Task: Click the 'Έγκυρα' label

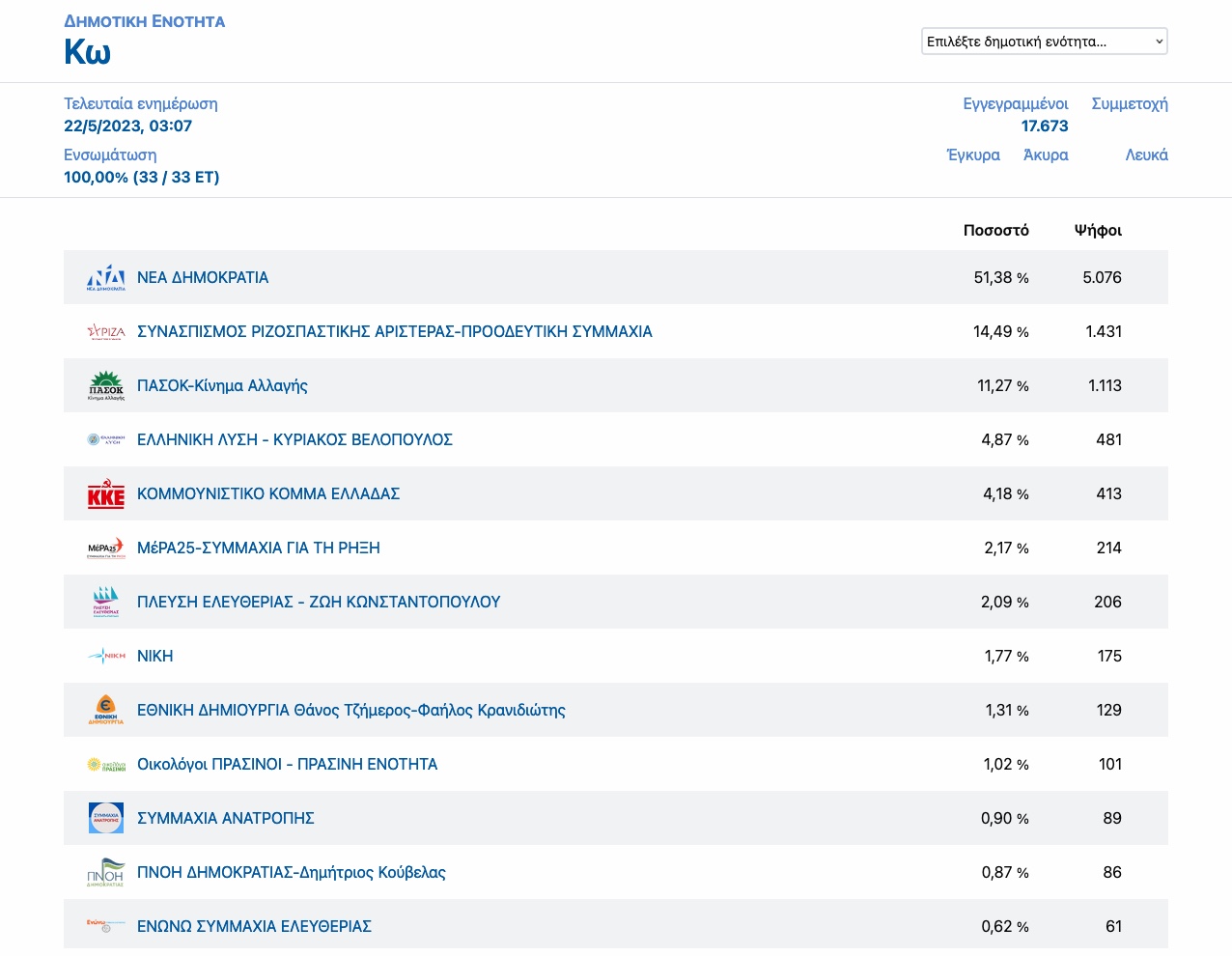Action: point(973,155)
